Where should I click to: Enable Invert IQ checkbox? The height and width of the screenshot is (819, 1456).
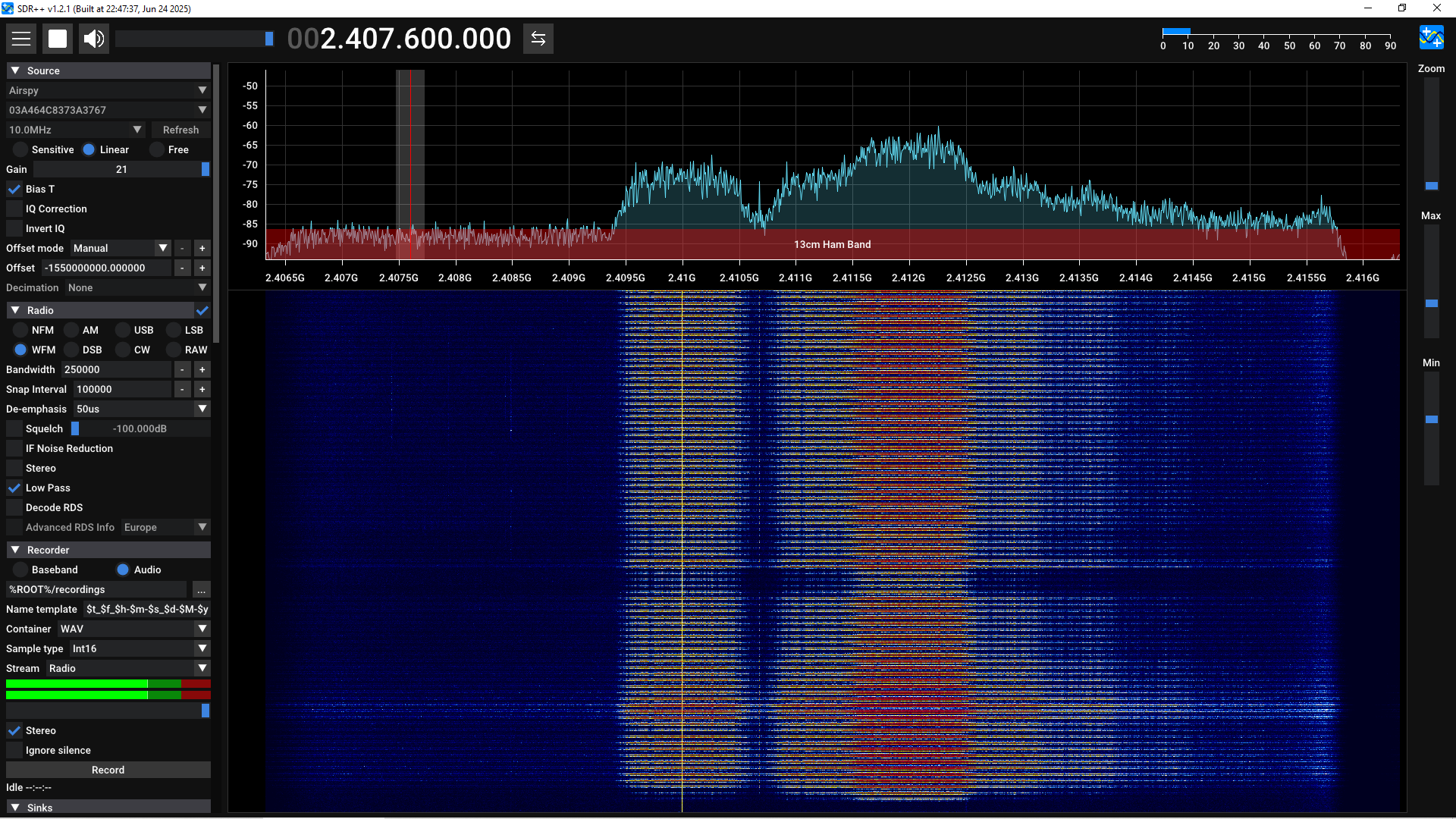(x=14, y=228)
